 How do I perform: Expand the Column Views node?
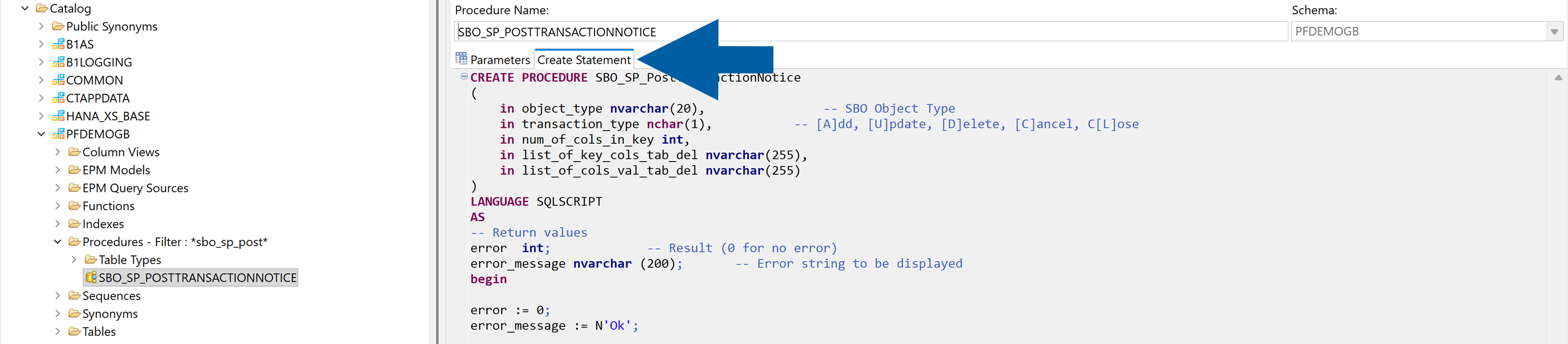pos(58,152)
